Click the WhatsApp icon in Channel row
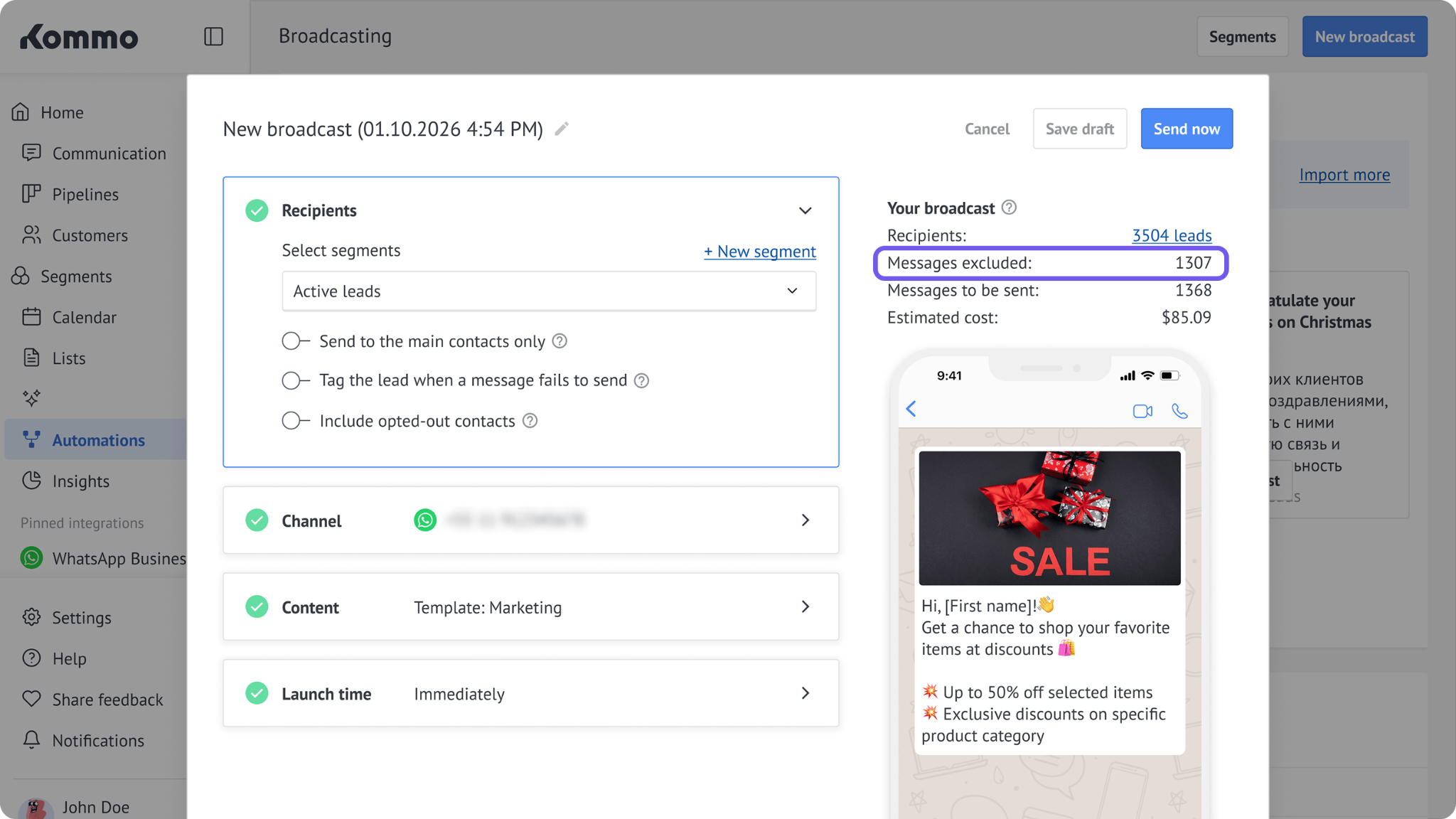Image resolution: width=1456 pixels, height=819 pixels. 425,520
